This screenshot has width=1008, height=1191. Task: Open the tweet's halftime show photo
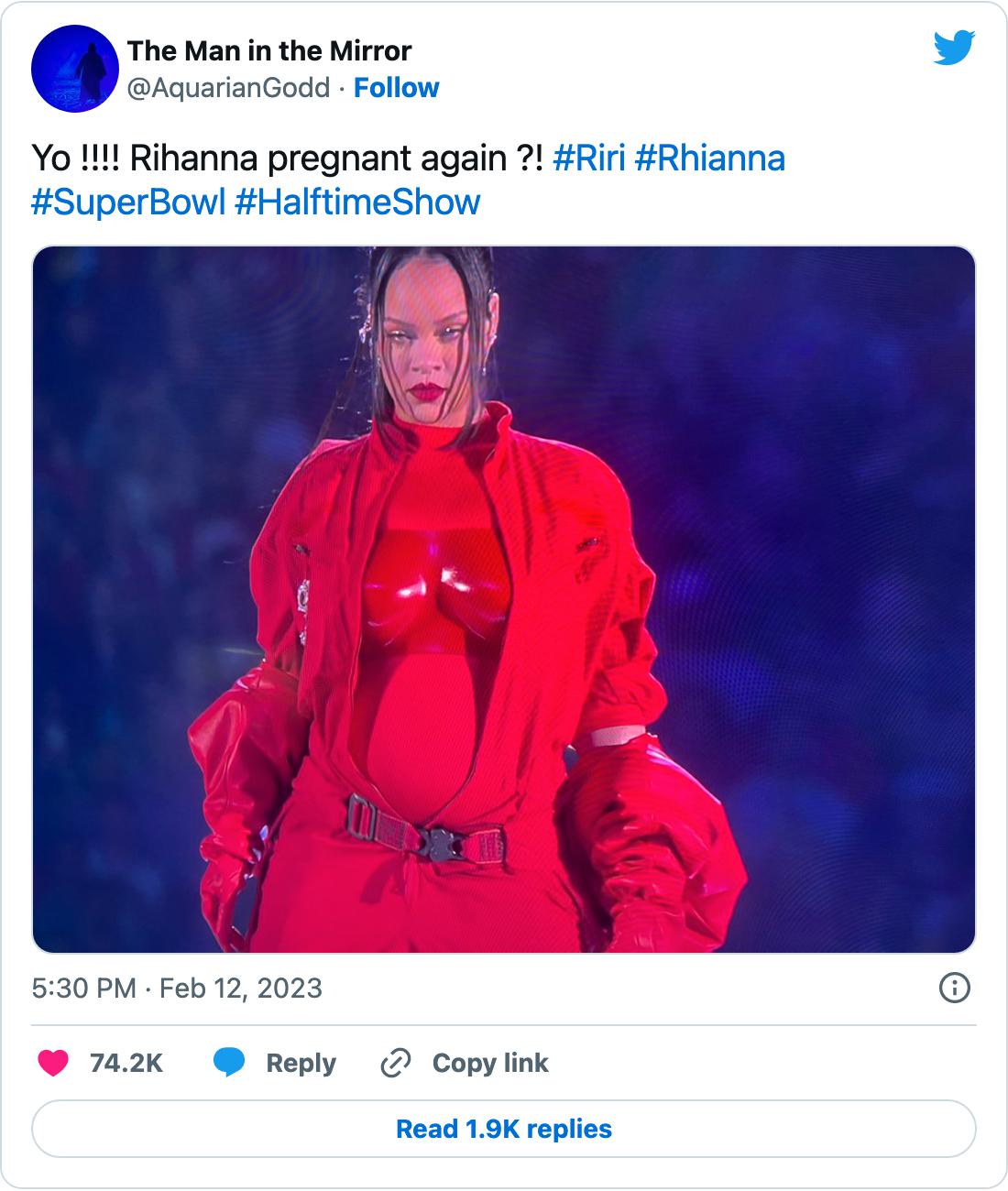[x=503, y=599]
